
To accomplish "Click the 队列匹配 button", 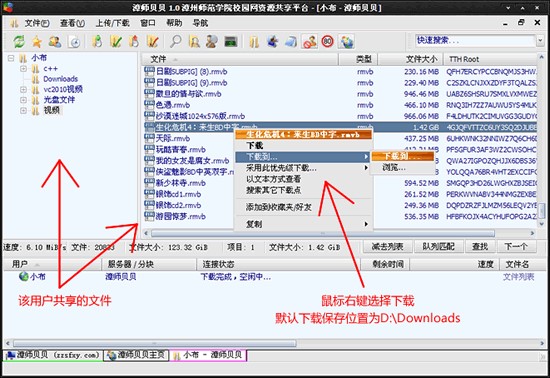I will pos(438,247).
